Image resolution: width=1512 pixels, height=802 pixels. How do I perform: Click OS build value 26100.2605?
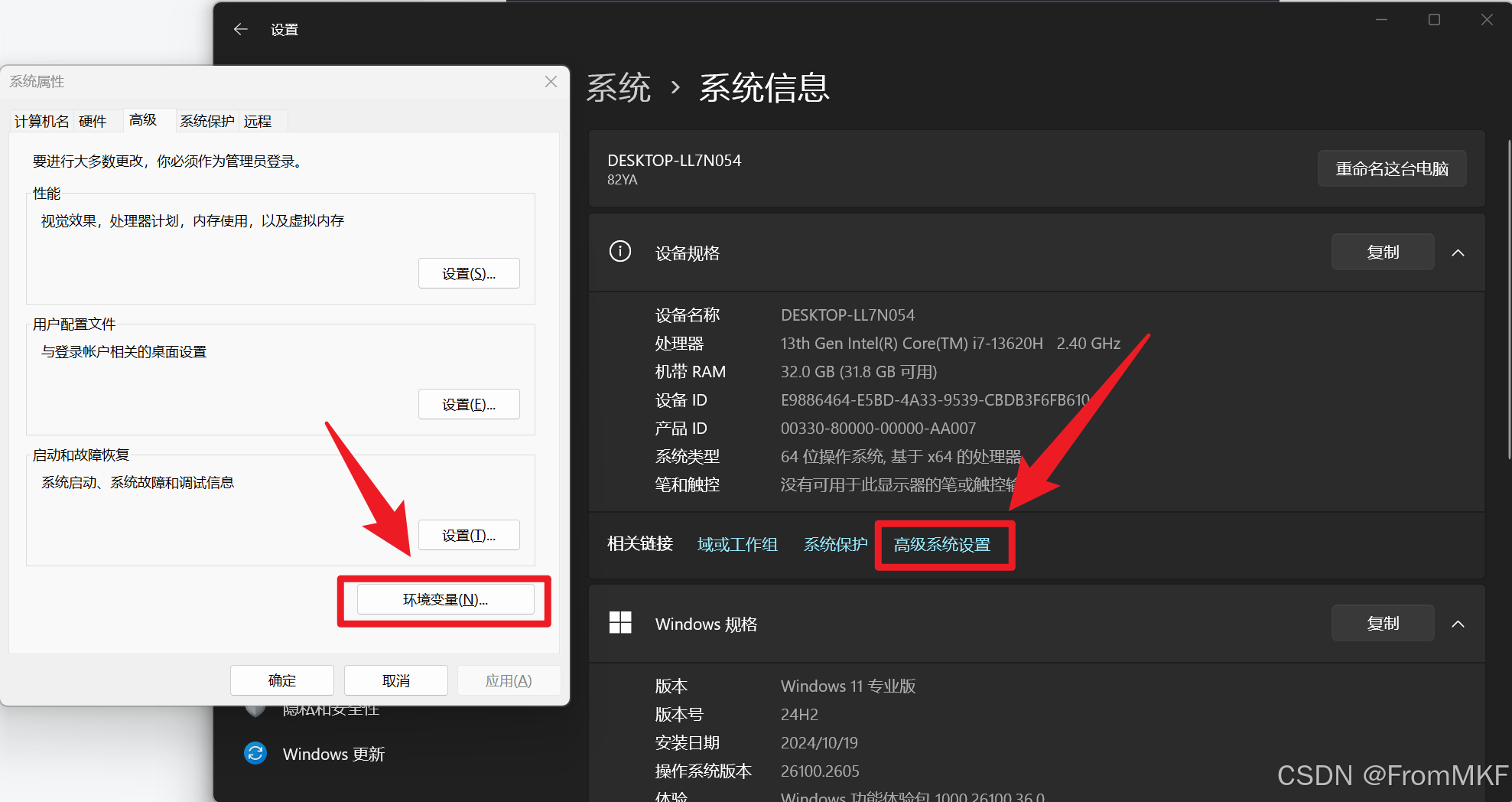tap(820, 771)
